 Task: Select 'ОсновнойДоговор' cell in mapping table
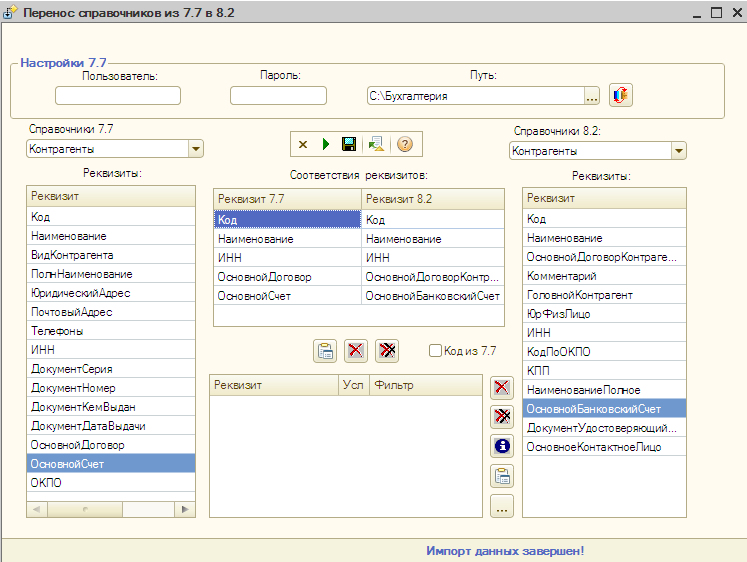(x=287, y=277)
